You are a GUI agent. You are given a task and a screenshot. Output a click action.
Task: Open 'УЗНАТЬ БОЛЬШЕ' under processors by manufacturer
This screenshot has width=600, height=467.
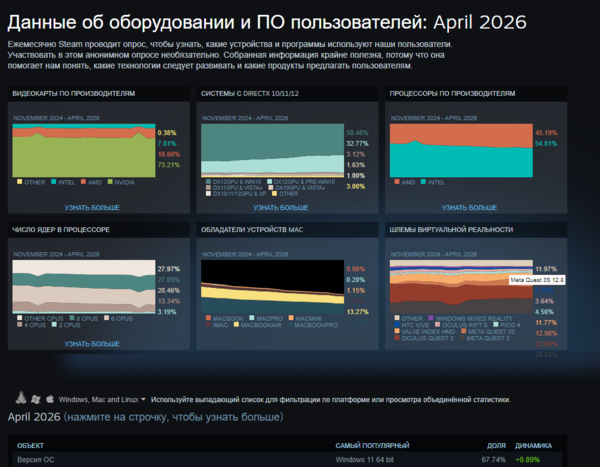[469, 207]
